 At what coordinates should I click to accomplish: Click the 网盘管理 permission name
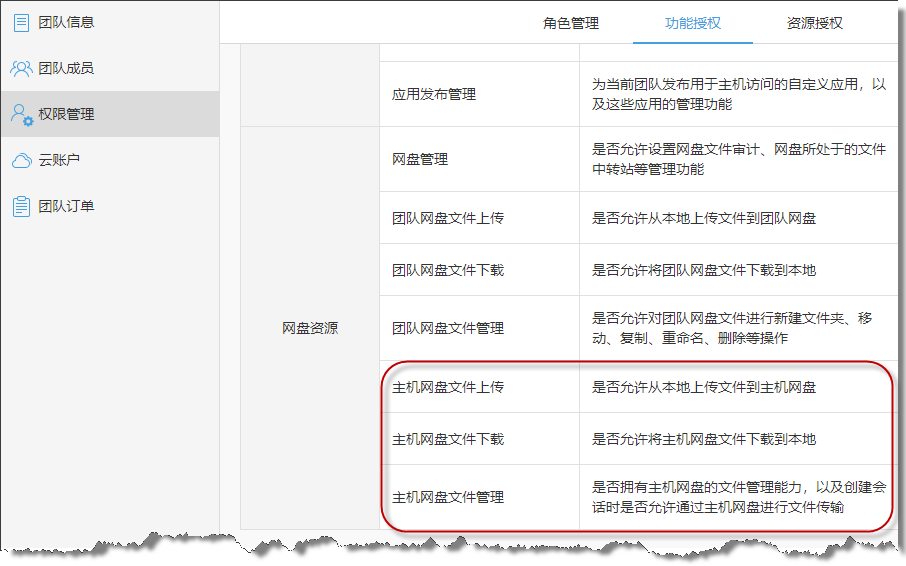pos(420,159)
